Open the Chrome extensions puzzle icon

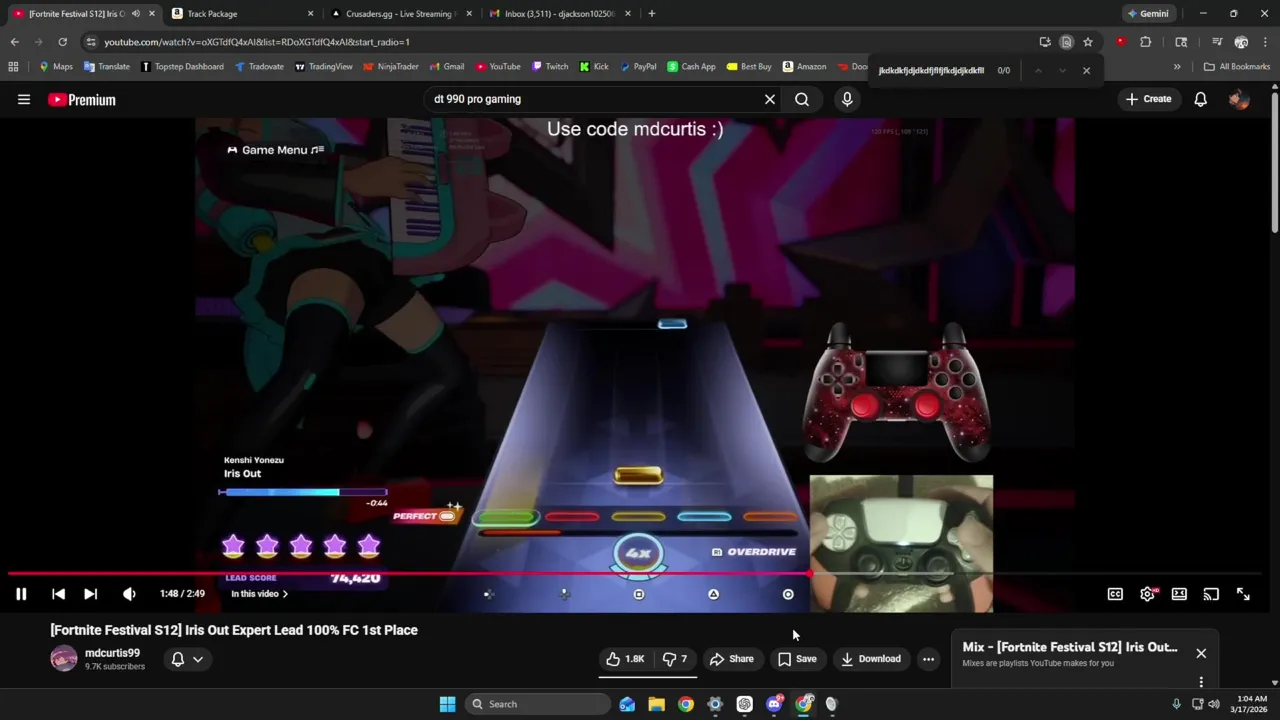[1146, 42]
